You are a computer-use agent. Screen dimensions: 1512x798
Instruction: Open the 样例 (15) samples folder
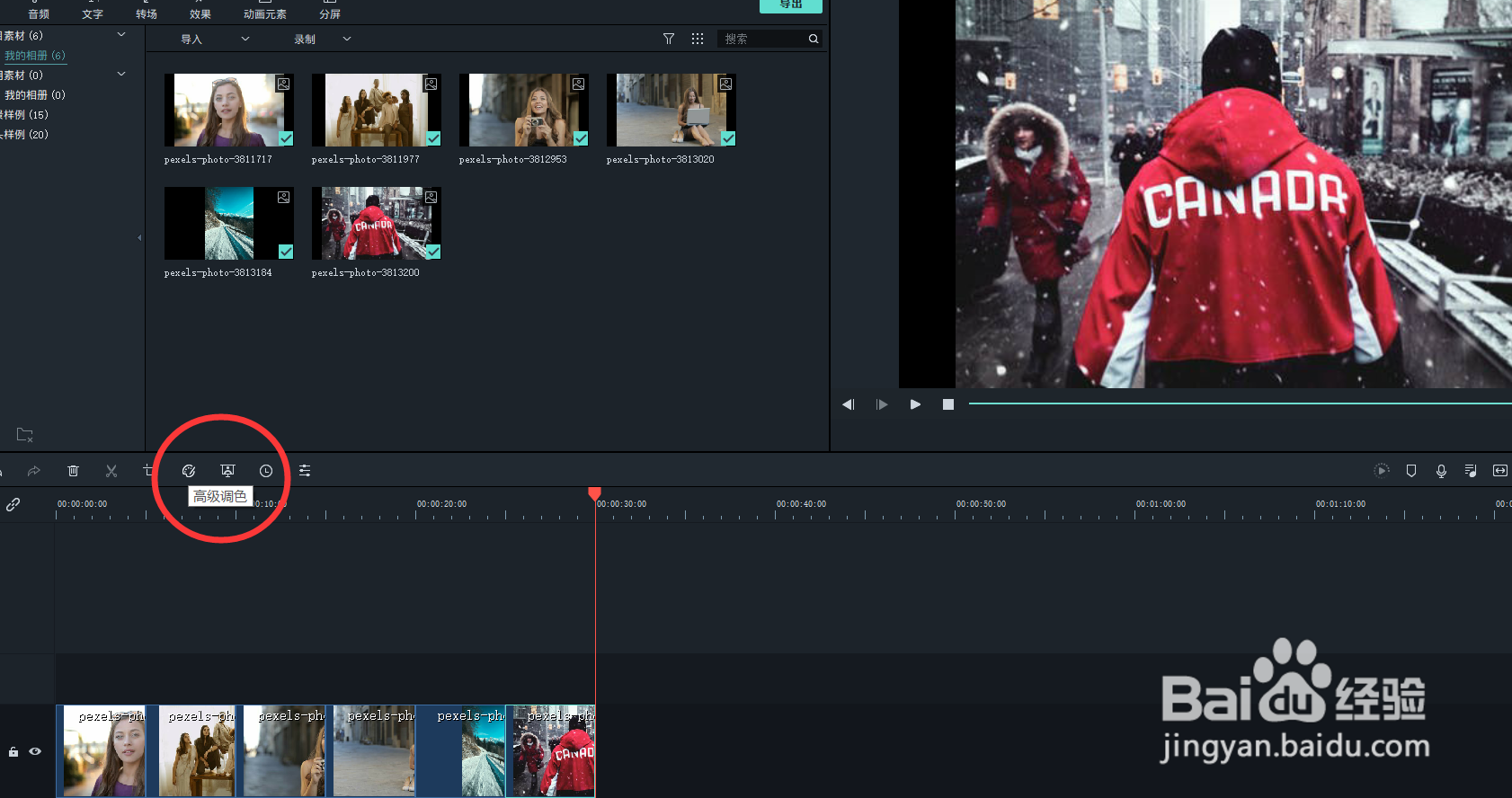[x=24, y=115]
